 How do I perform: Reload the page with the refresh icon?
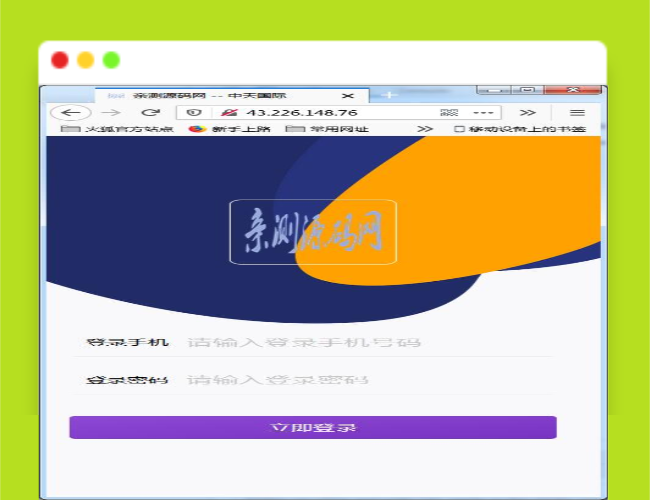click(150, 112)
